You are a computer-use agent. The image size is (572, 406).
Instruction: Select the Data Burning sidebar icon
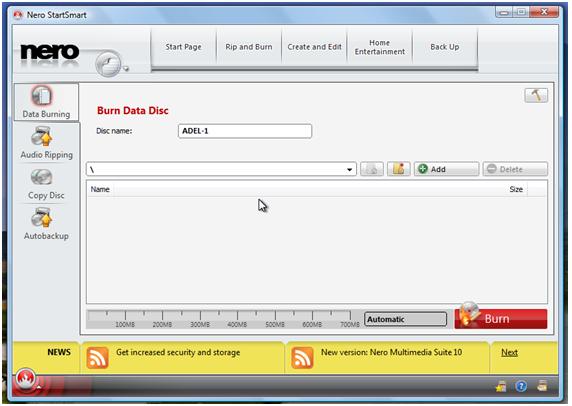click(x=42, y=96)
